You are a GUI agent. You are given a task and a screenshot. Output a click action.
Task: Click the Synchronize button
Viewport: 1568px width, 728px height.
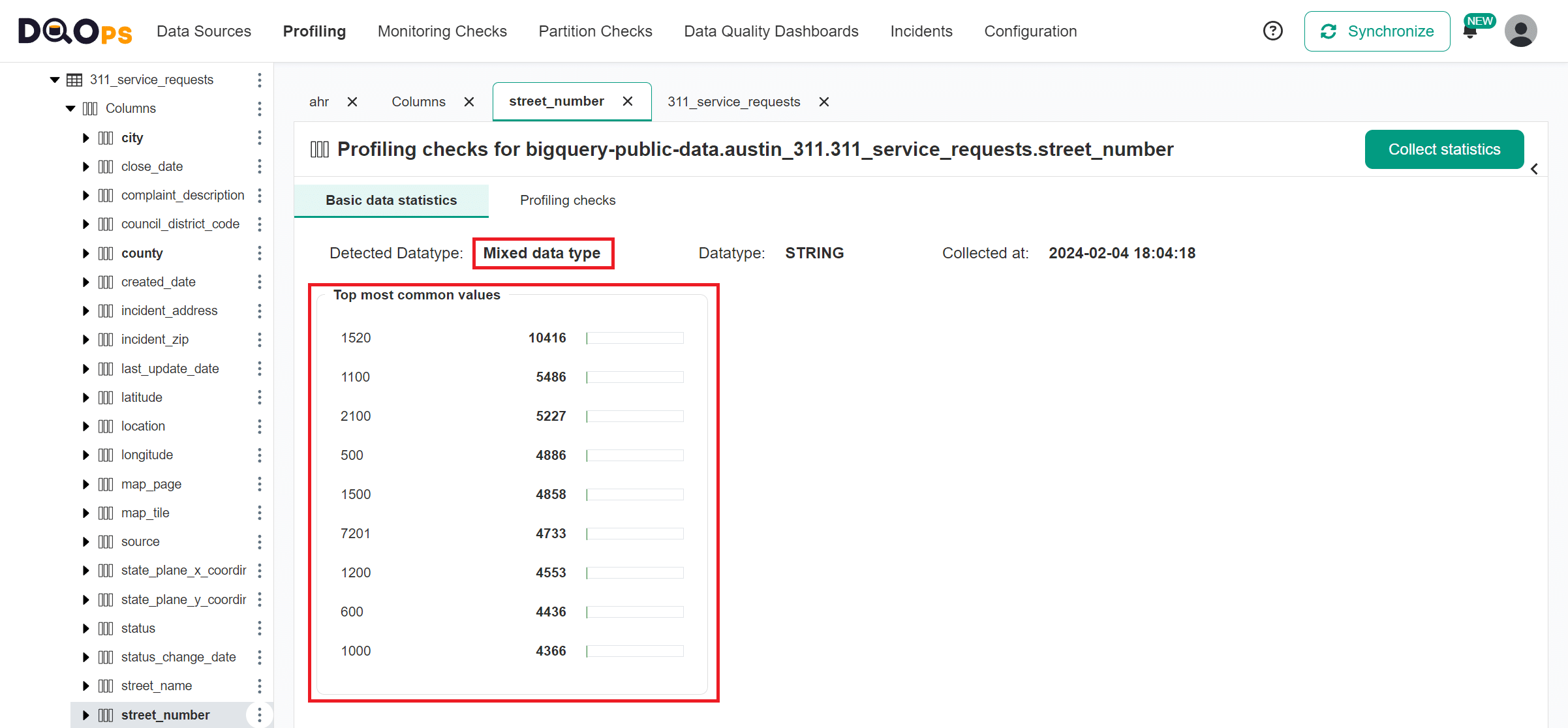(1377, 31)
